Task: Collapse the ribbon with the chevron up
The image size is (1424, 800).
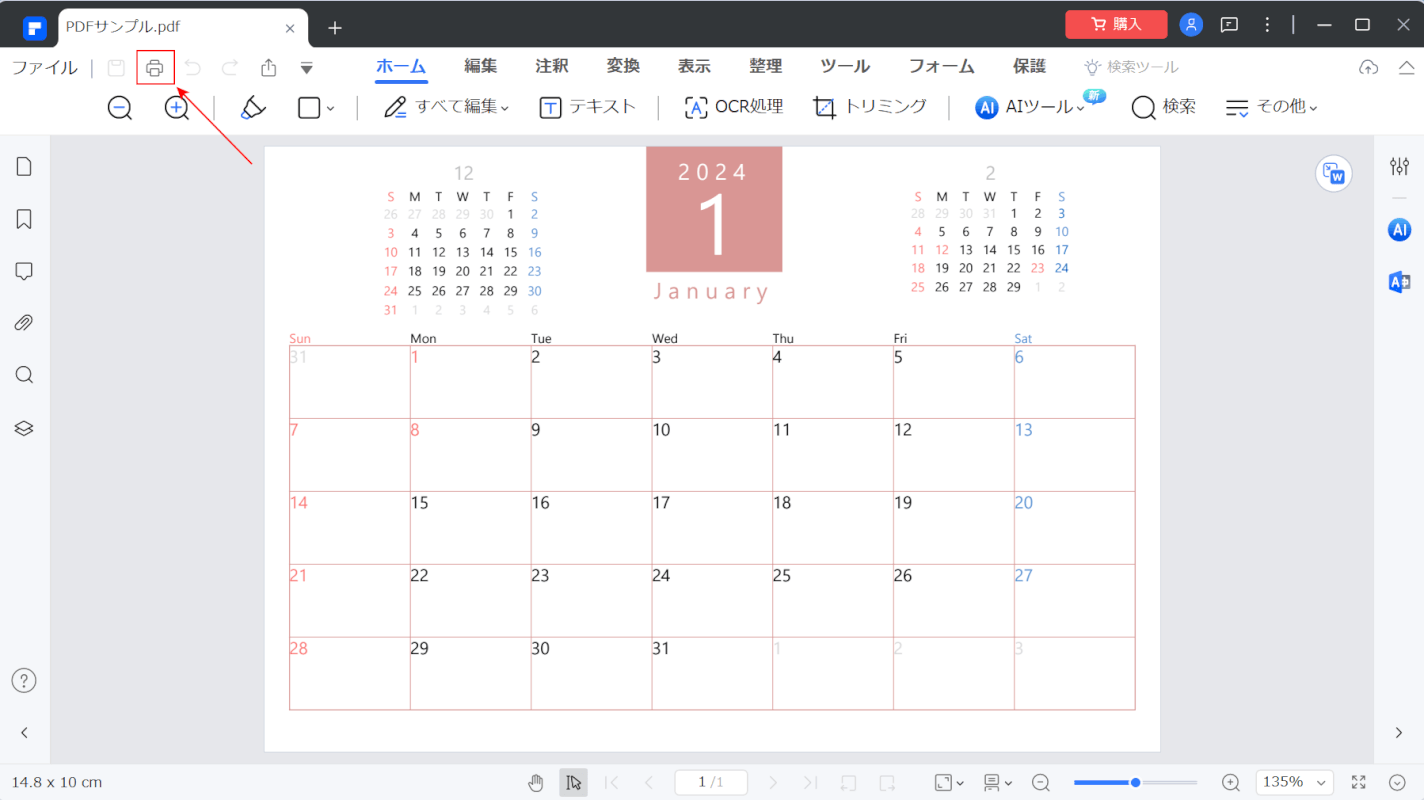Action: tap(1405, 67)
